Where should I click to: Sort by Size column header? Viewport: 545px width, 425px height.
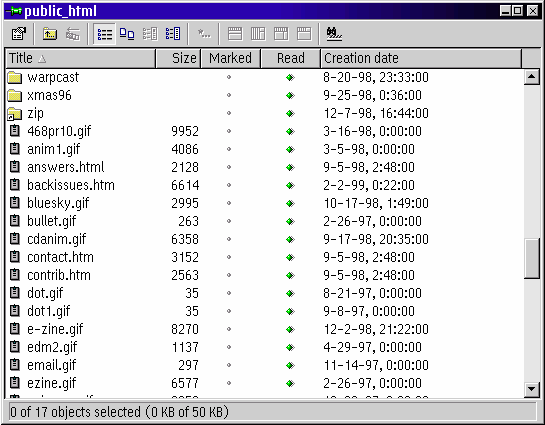point(178,58)
